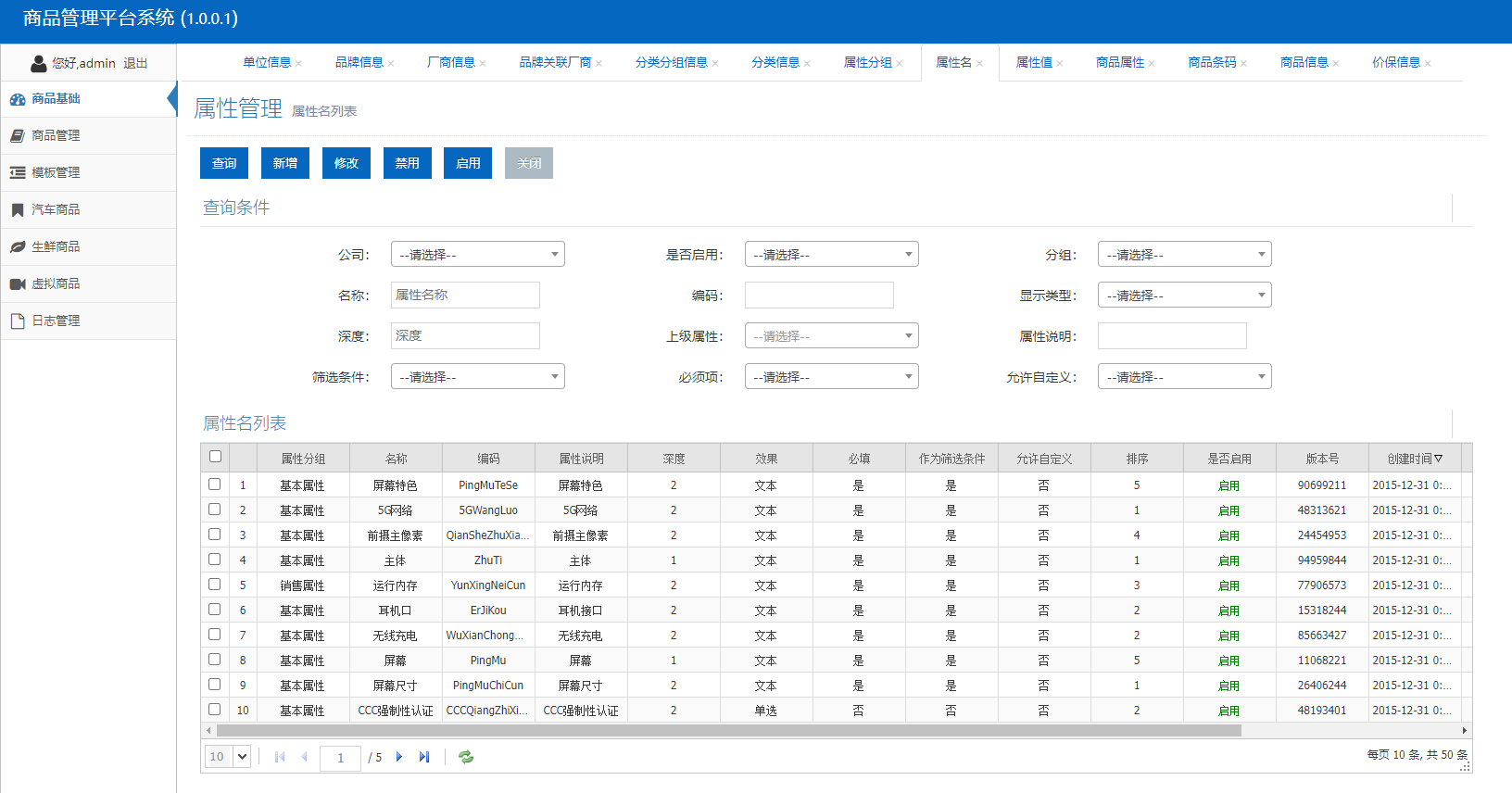Image resolution: width=1512 pixels, height=793 pixels.
Task: Close the 分类信息 tab
Action: [807, 64]
